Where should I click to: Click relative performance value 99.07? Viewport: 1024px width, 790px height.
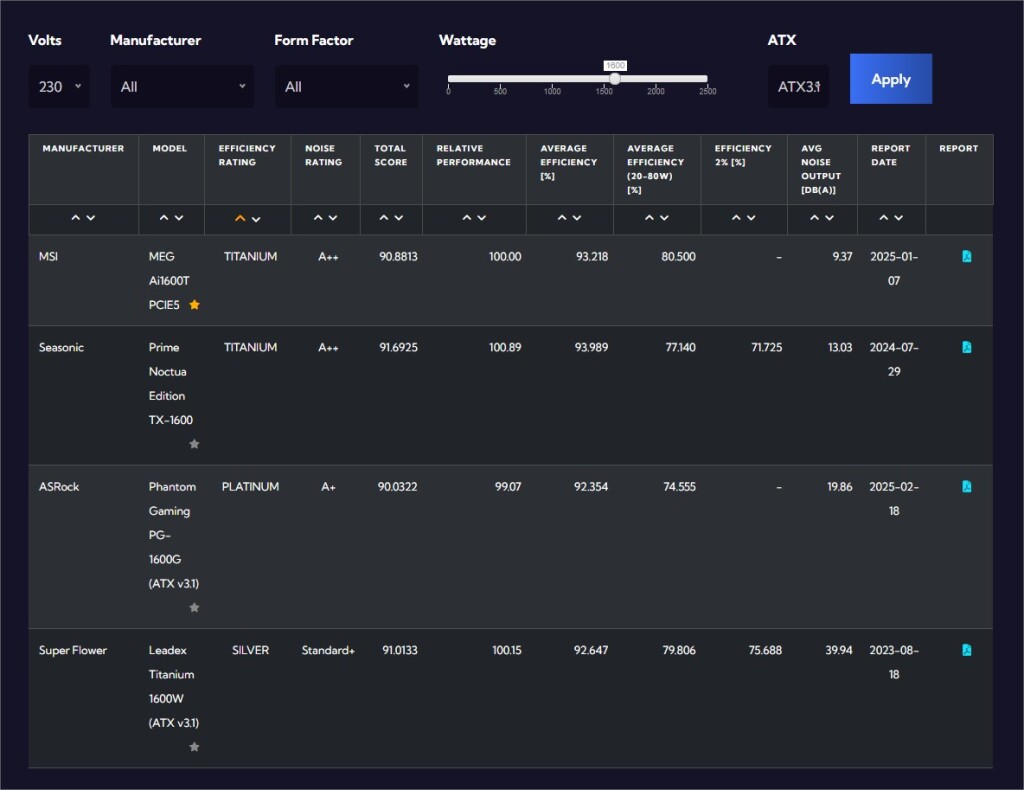click(507, 486)
